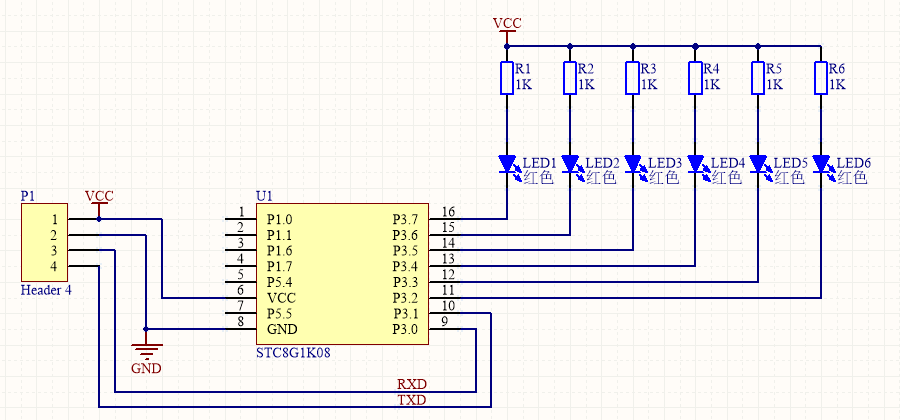Click the LED6 designator label
Viewport: 900px width, 420px height.
click(x=854, y=164)
